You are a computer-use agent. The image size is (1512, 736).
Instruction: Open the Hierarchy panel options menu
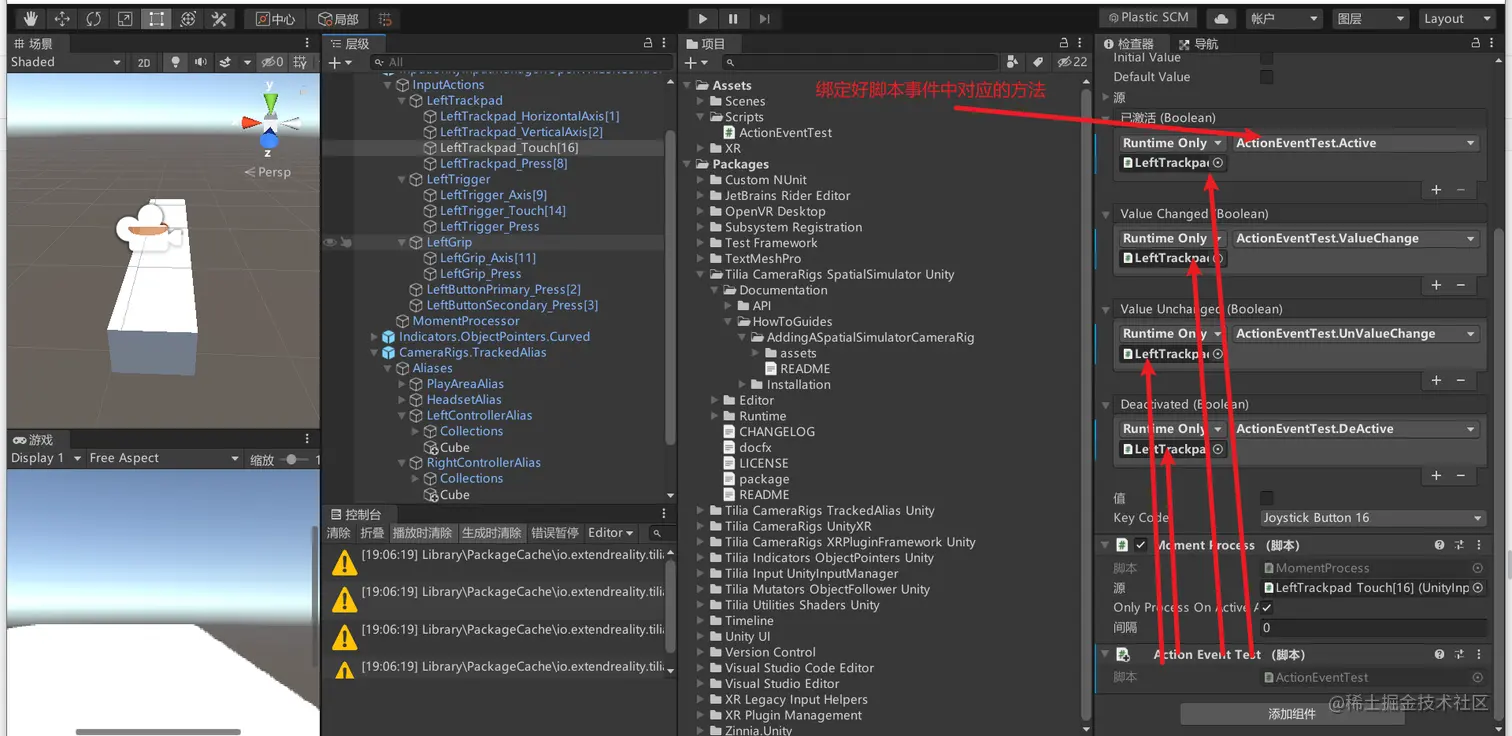[x=665, y=43]
